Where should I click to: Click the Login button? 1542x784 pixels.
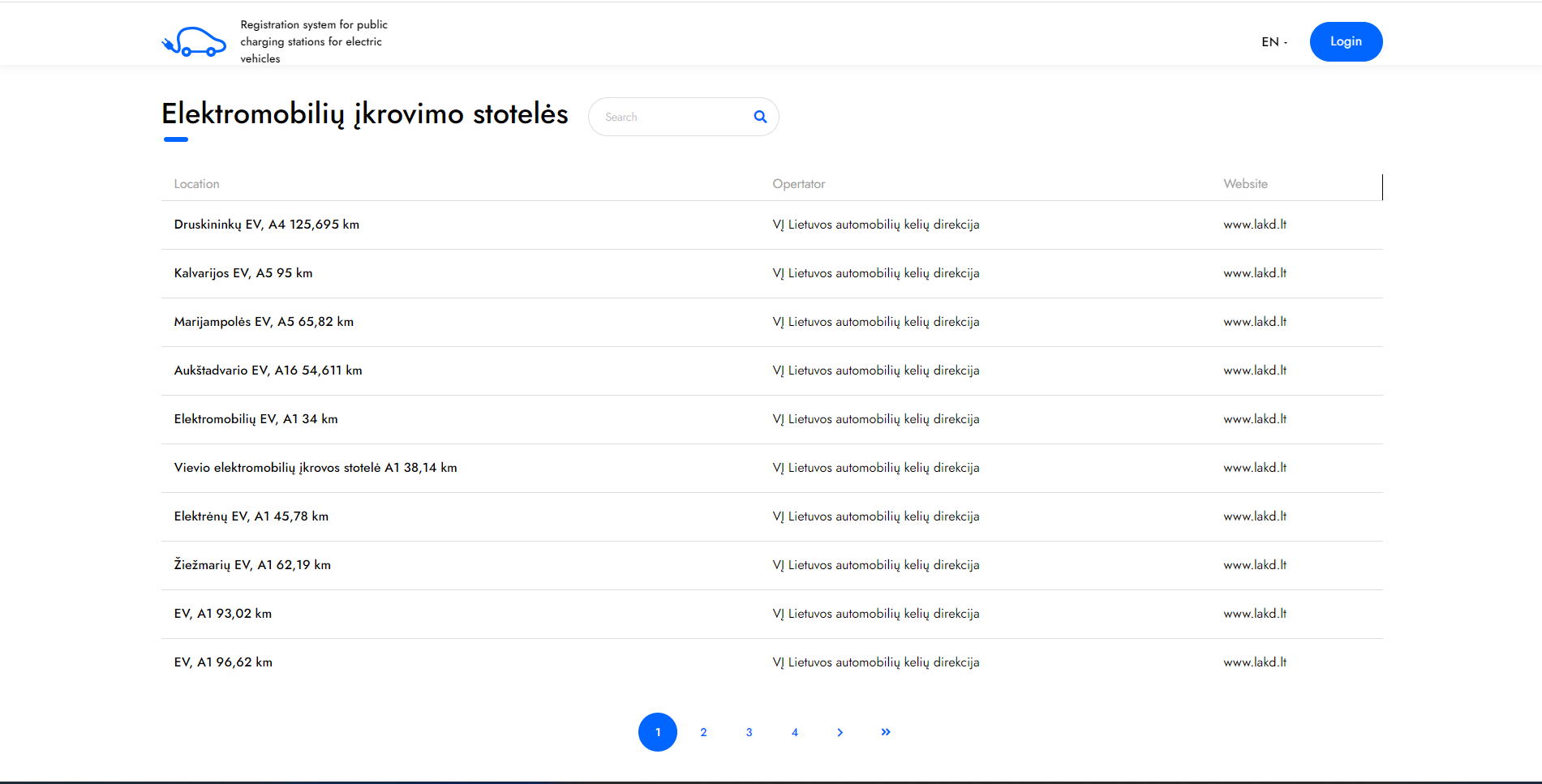(x=1346, y=41)
